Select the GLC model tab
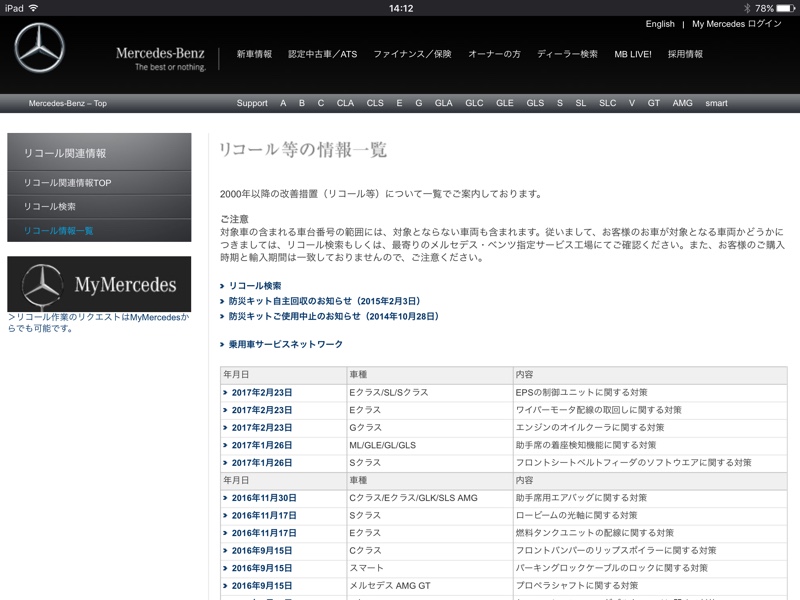 click(x=474, y=103)
